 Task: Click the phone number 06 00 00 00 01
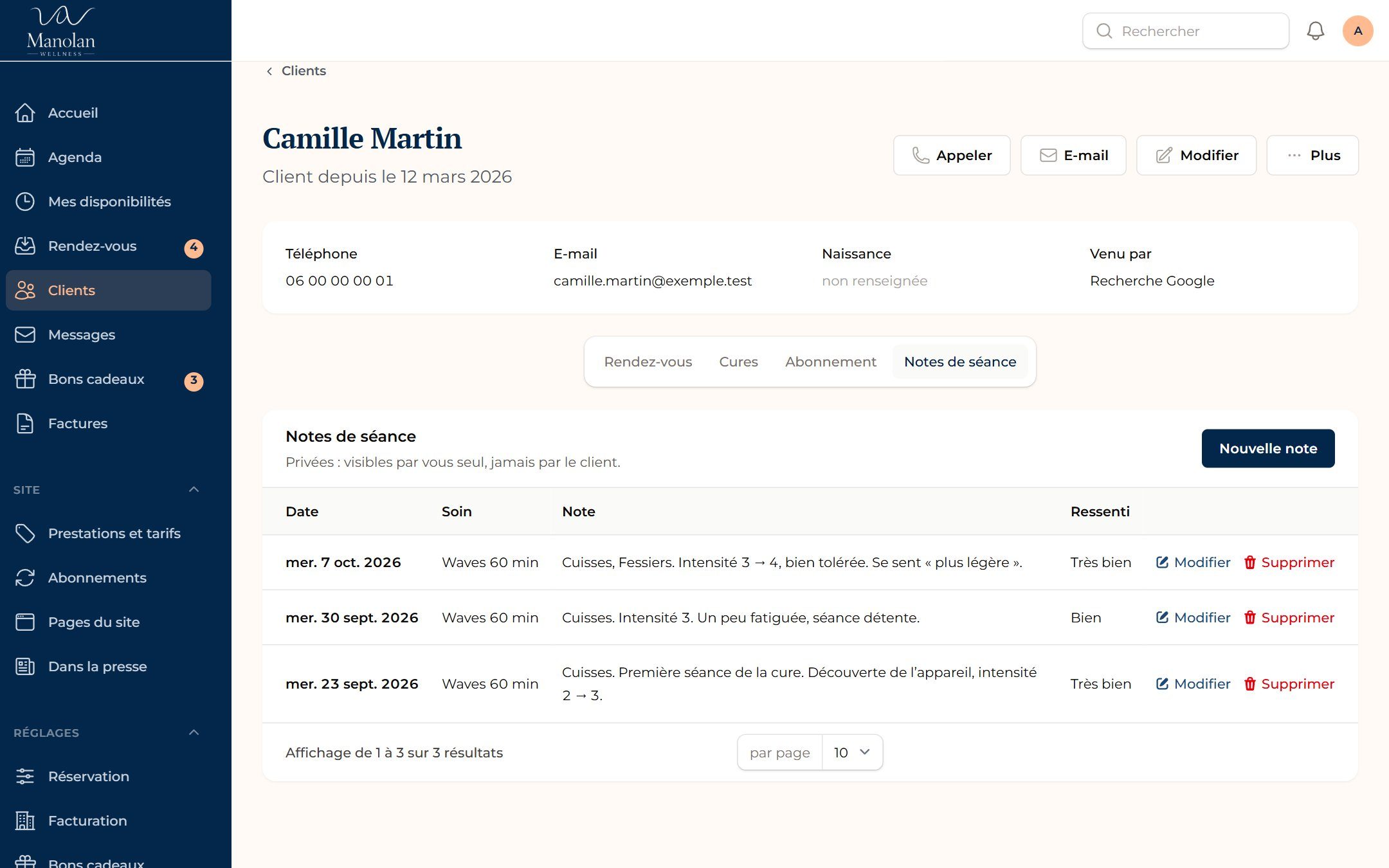pyautogui.click(x=340, y=281)
